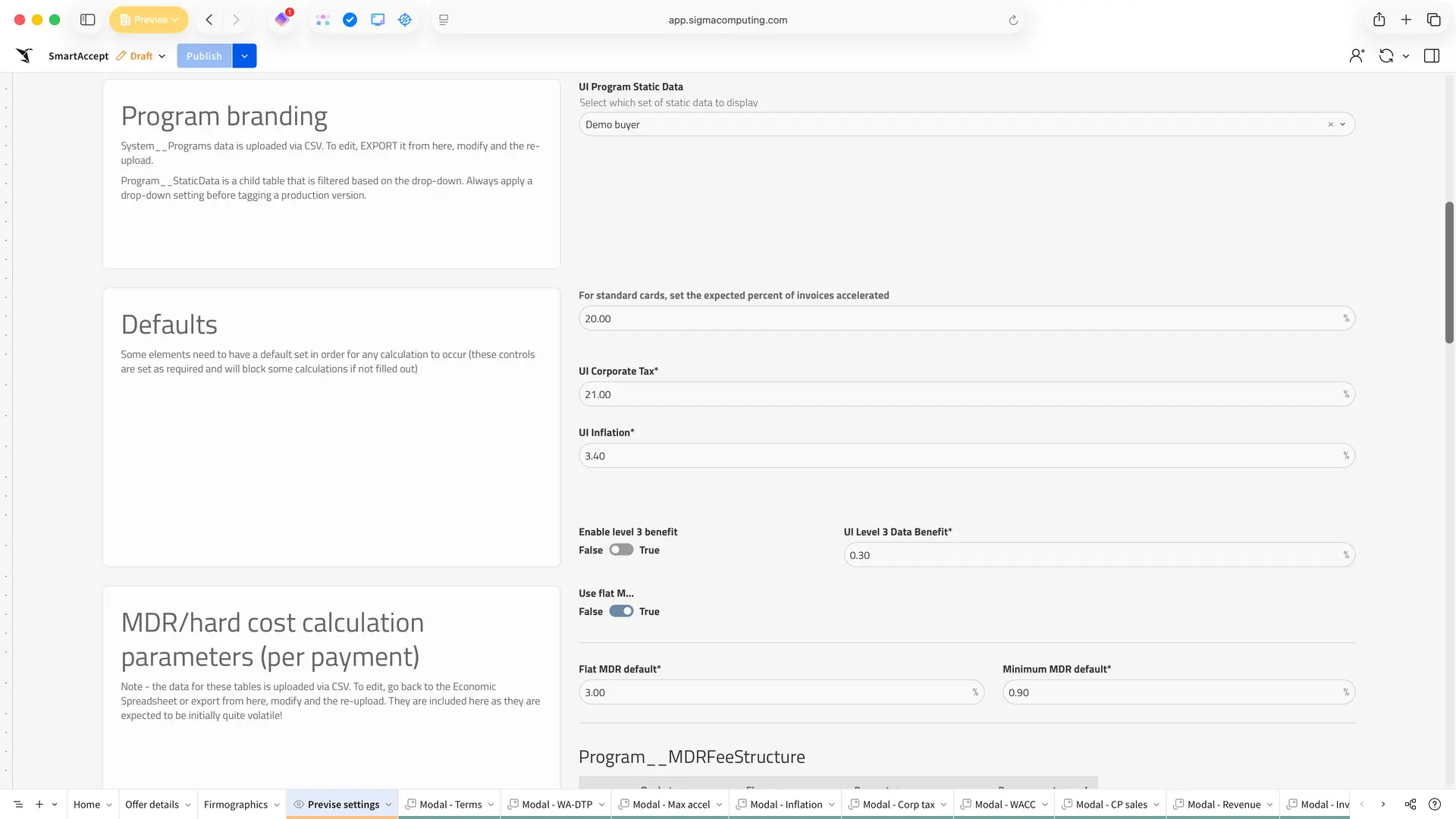Toggle the Enable level 3 benefit switch

coord(620,550)
